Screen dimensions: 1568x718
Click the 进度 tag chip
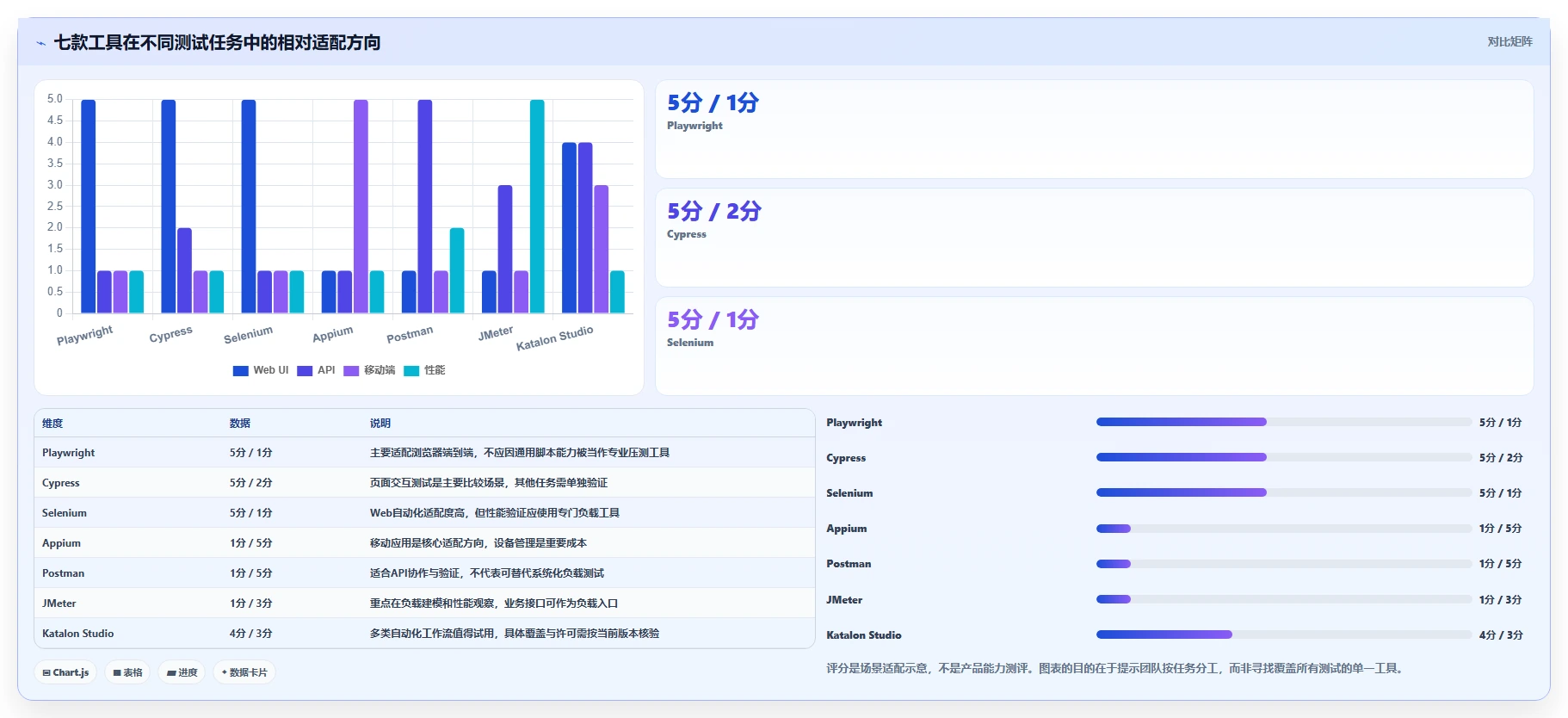pos(182,672)
